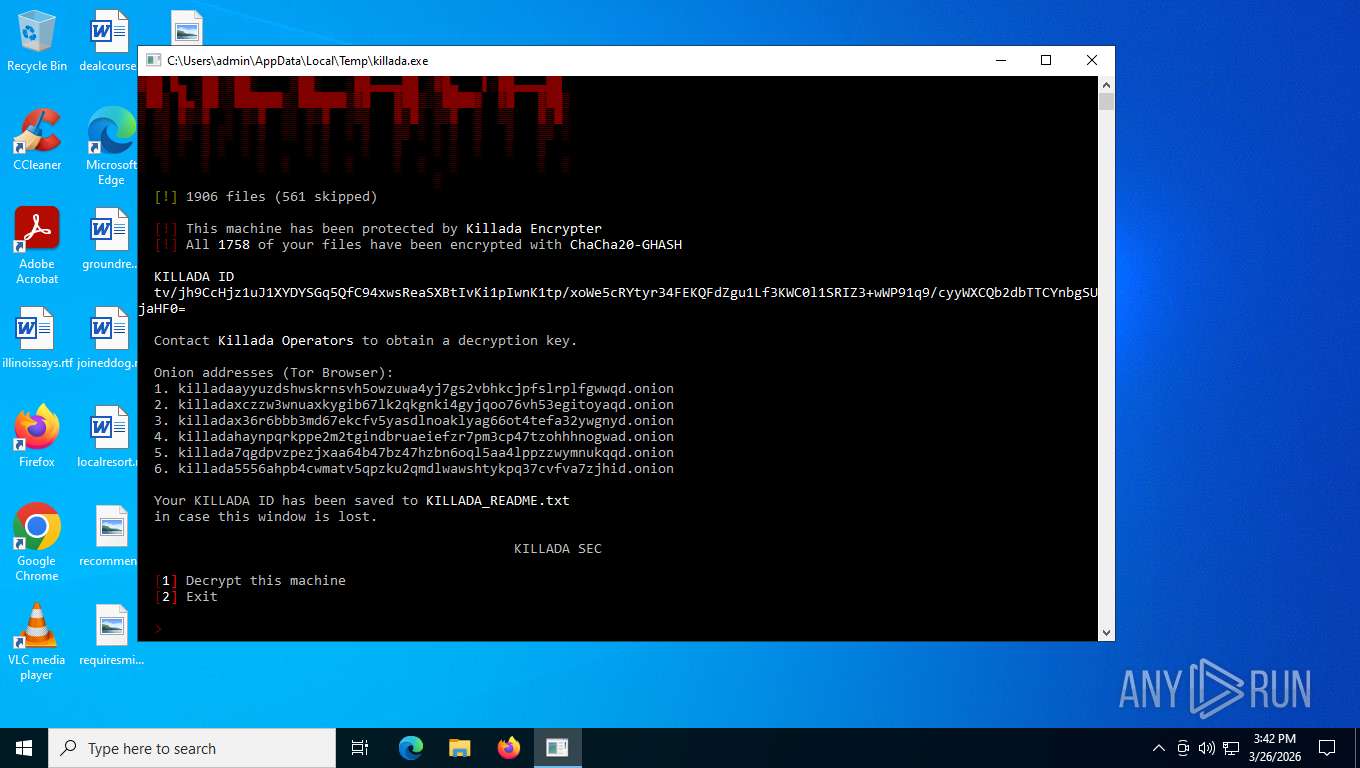The height and width of the screenshot is (768, 1360).
Task: Show hidden system tray icons
Action: pyautogui.click(x=1159, y=748)
